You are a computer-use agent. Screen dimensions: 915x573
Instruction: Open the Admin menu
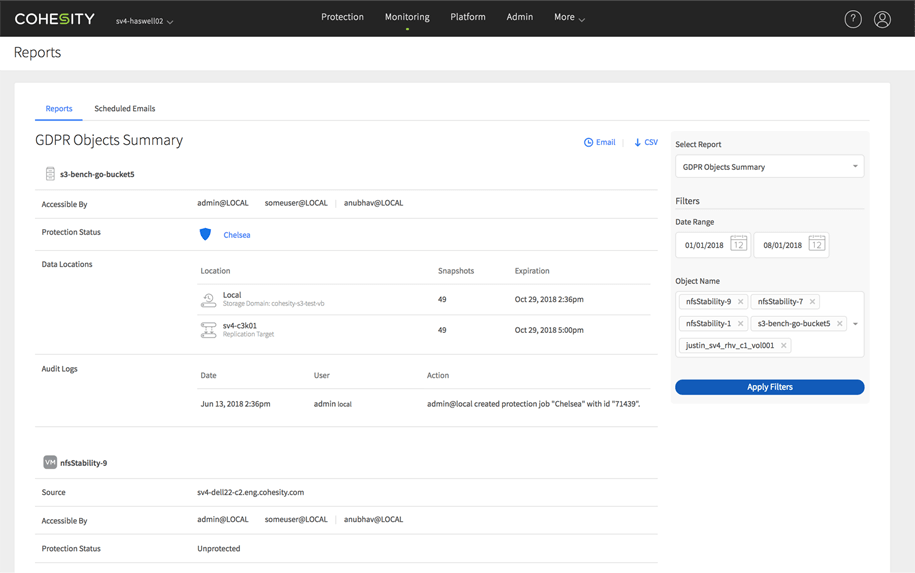(x=519, y=17)
